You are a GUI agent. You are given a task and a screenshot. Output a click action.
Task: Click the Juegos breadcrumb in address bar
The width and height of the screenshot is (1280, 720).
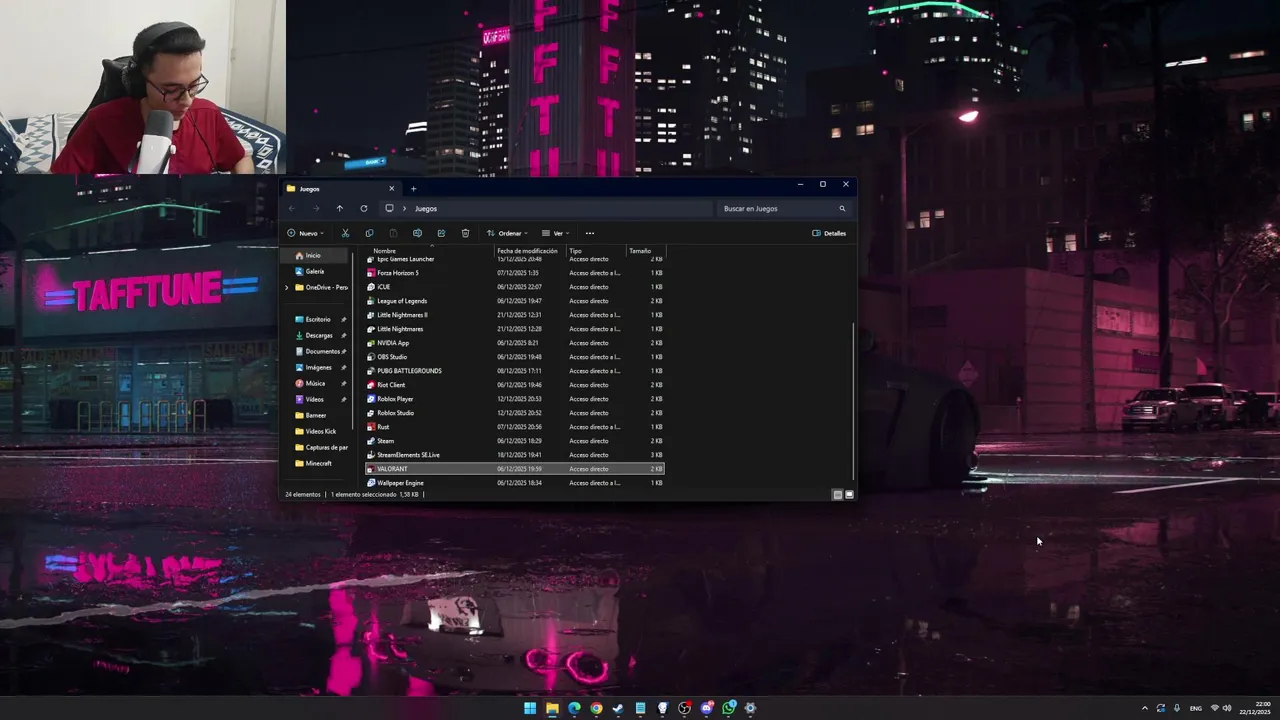click(x=426, y=208)
